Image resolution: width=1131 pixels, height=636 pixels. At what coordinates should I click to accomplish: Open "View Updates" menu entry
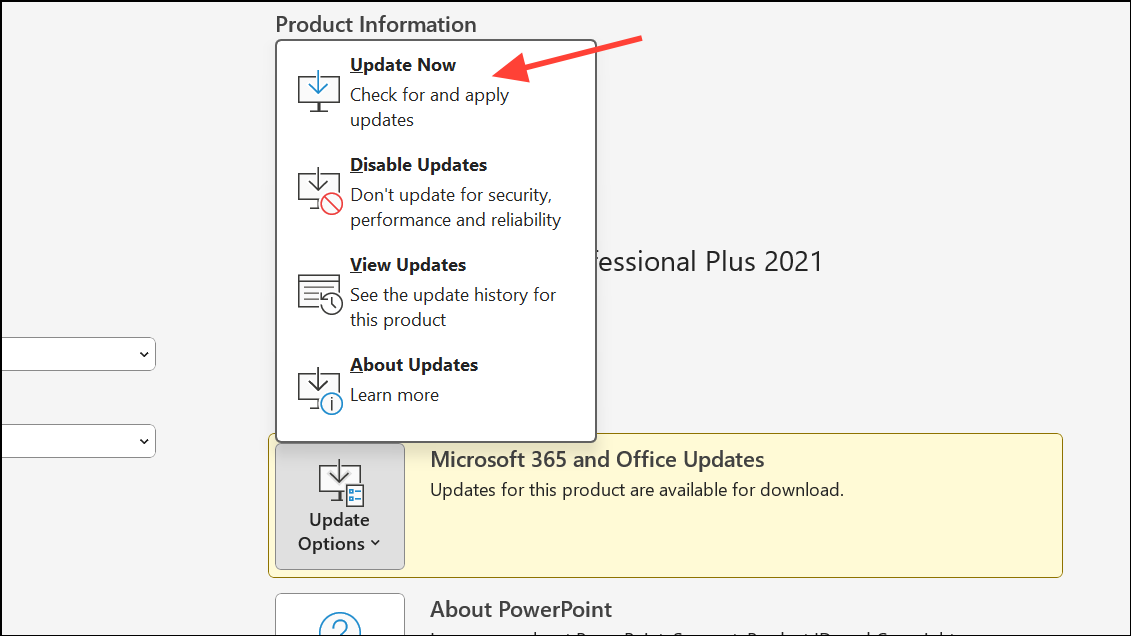pyautogui.click(x=408, y=265)
